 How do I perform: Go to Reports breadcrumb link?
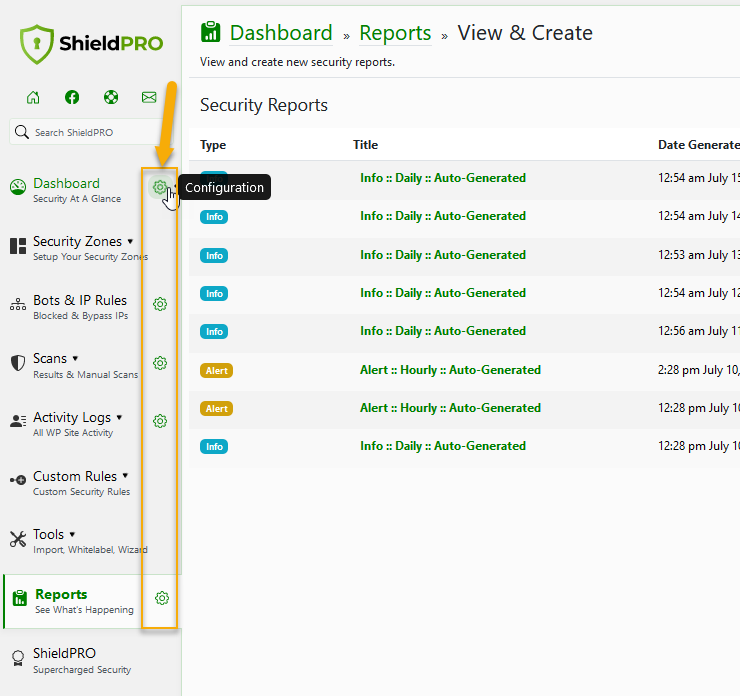click(395, 33)
